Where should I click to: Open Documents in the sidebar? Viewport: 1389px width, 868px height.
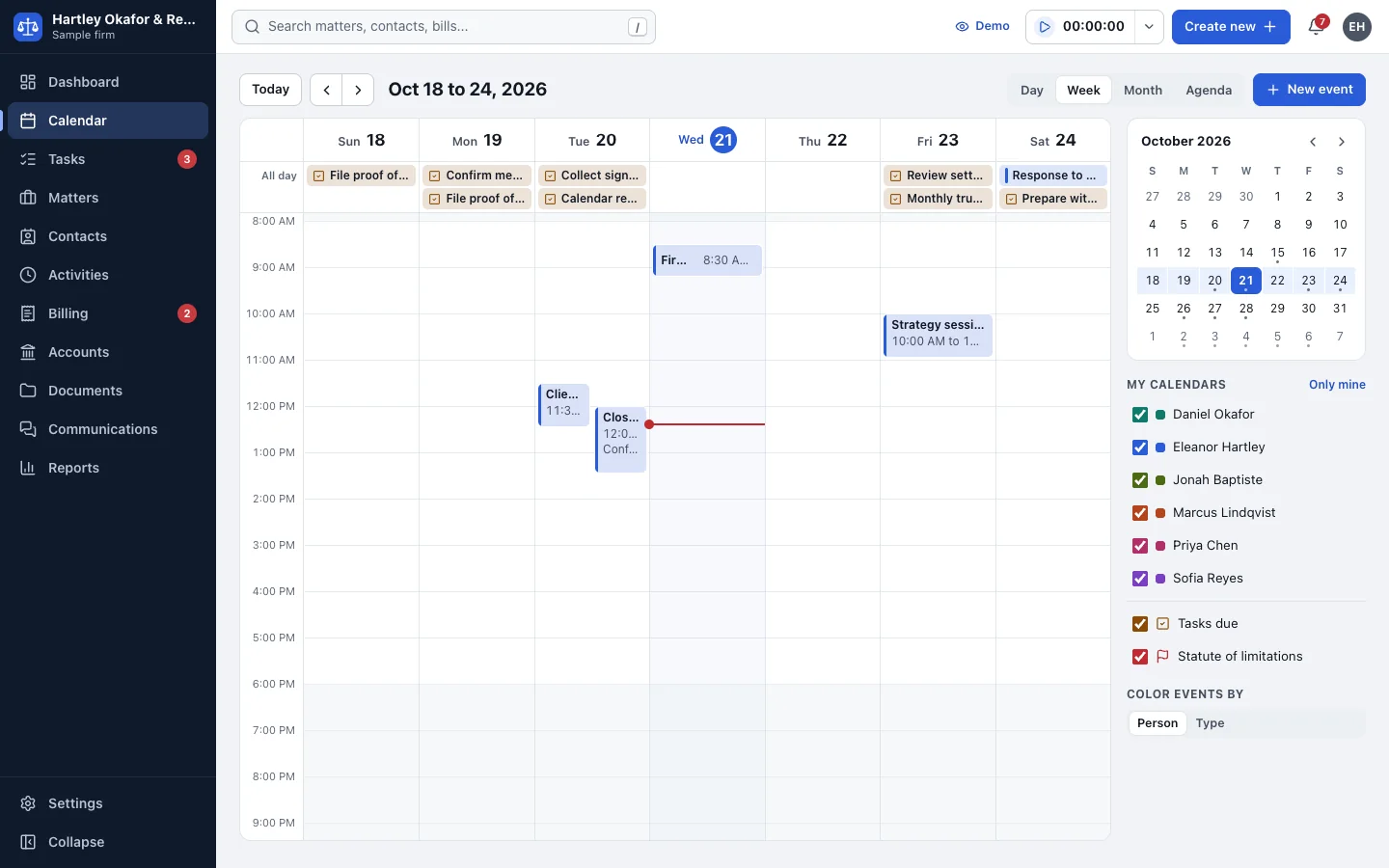pyautogui.click(x=108, y=391)
